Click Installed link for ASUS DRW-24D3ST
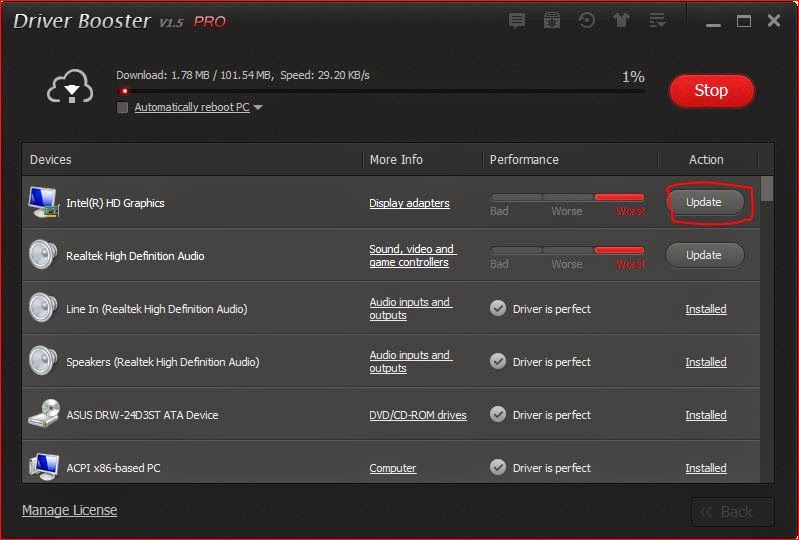 [x=706, y=415]
